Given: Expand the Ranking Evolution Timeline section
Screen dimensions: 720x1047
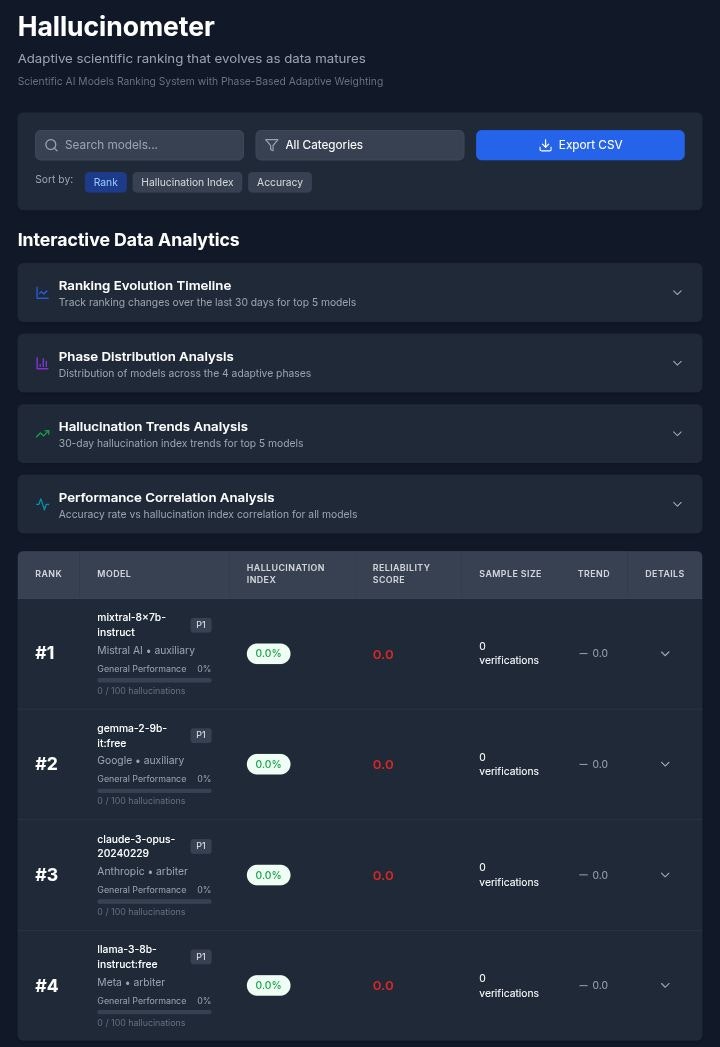Looking at the screenshot, I should (x=677, y=293).
